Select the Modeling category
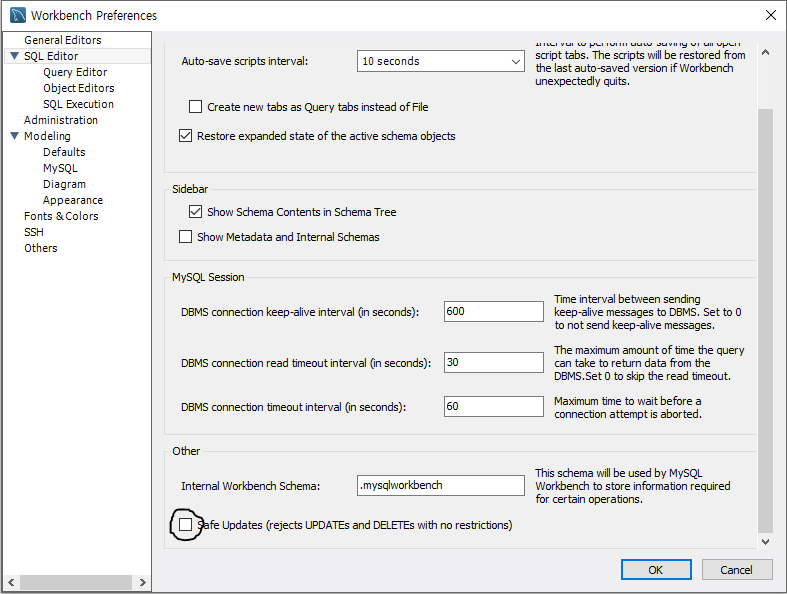The width and height of the screenshot is (787, 594). (47, 136)
